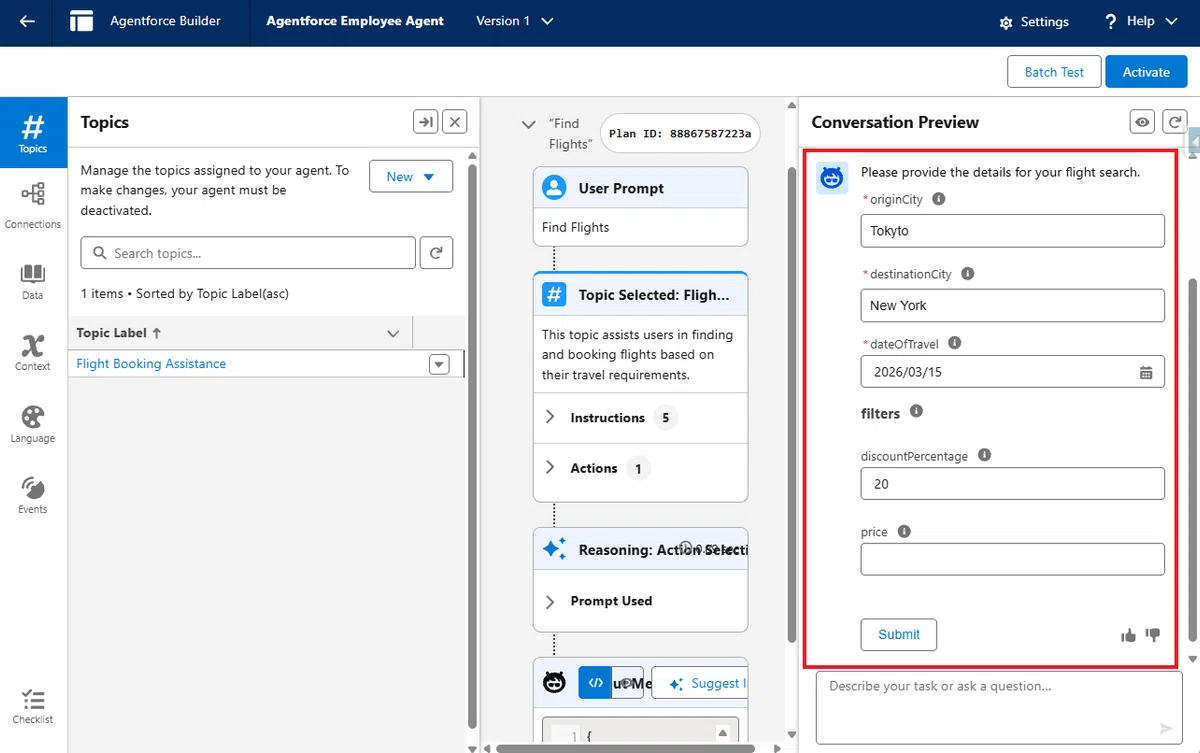Edit the originCity field with Tokyo
This screenshot has height=753, width=1200.
point(1012,230)
